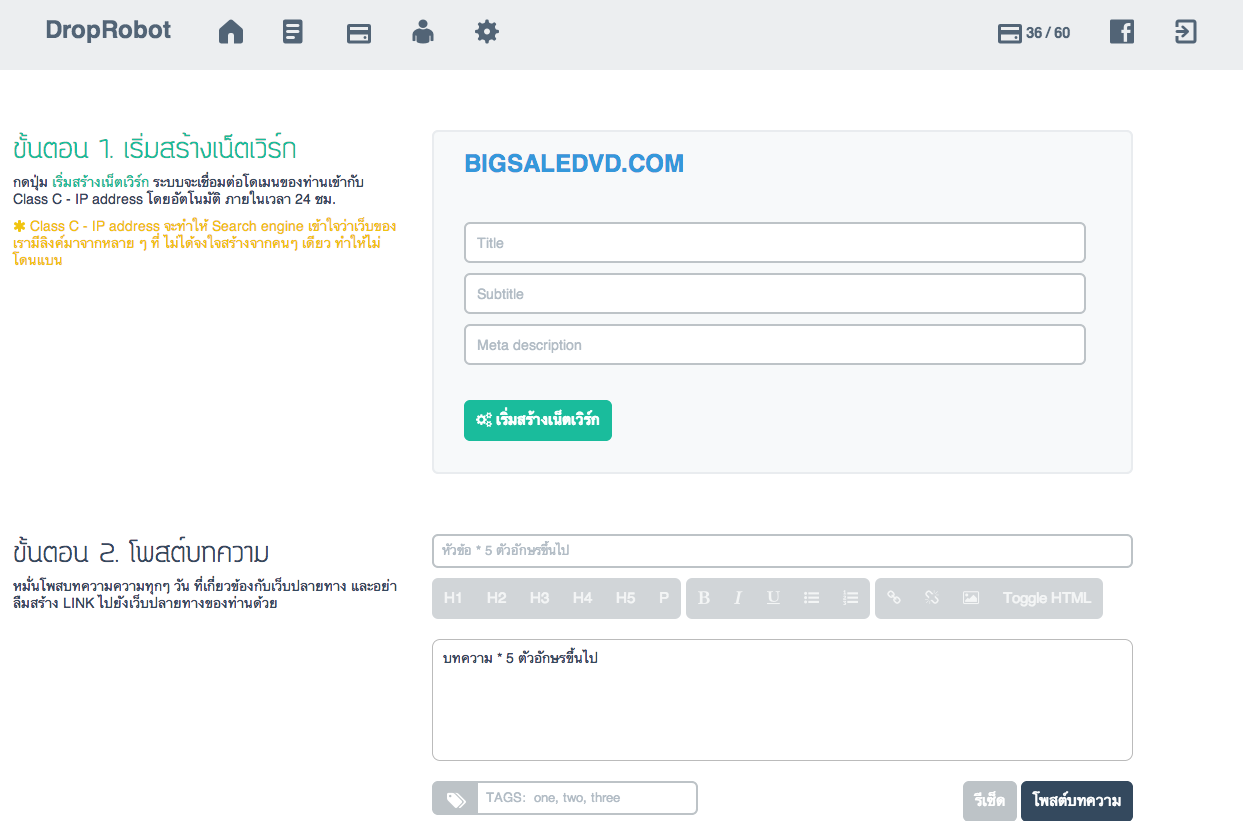Insert a numbered list
The height and width of the screenshot is (821, 1243).
[x=850, y=598]
